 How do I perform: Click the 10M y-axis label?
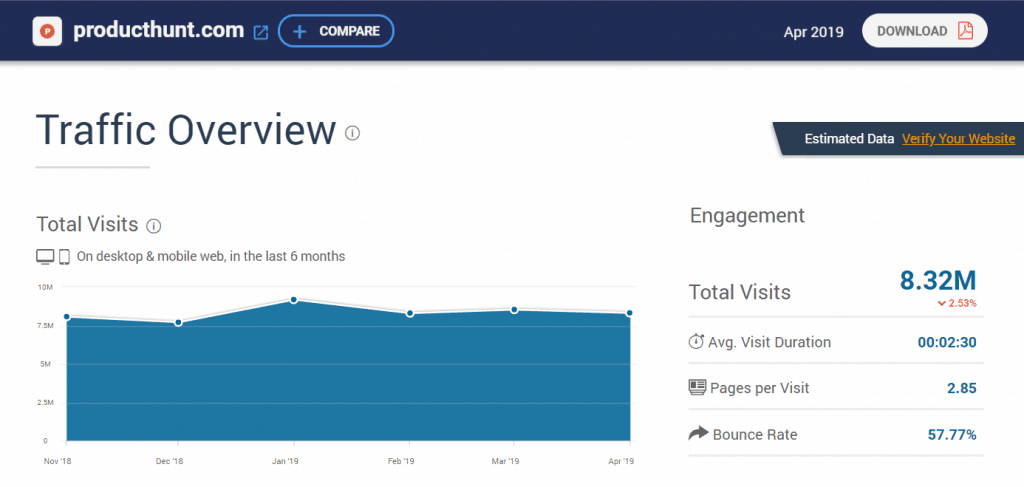tap(45, 287)
